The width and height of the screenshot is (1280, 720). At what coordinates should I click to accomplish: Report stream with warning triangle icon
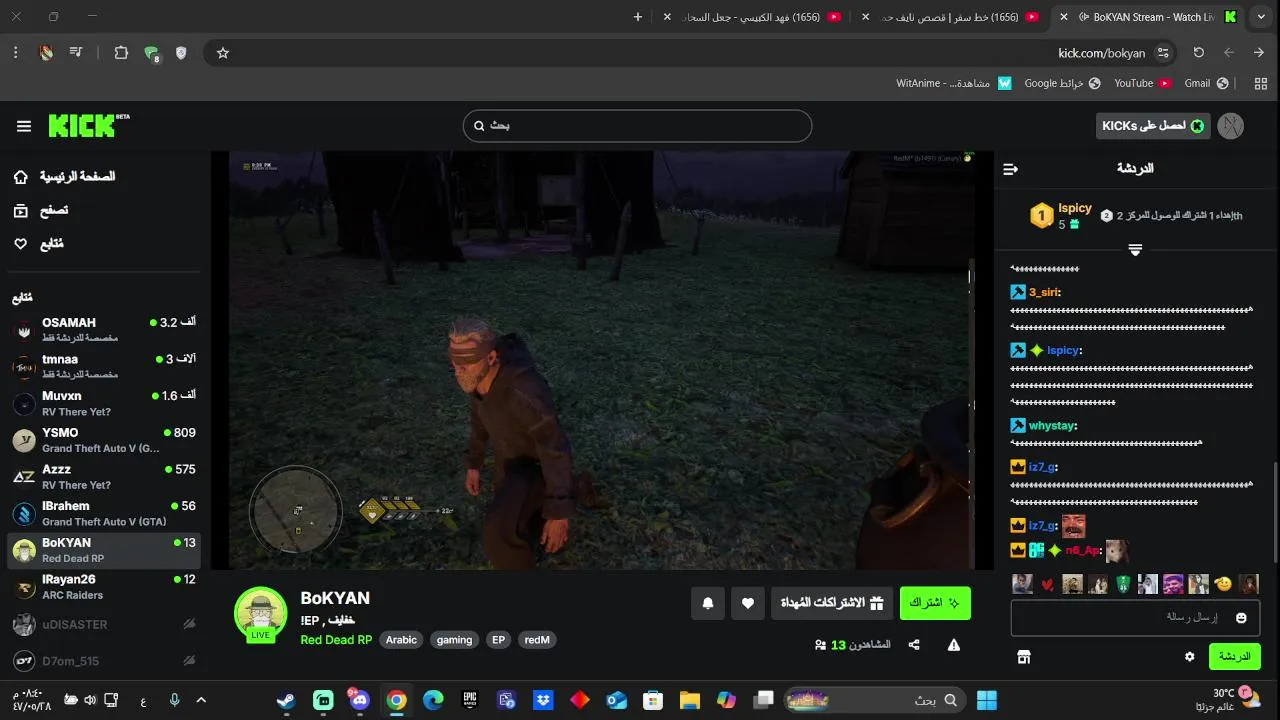(954, 645)
